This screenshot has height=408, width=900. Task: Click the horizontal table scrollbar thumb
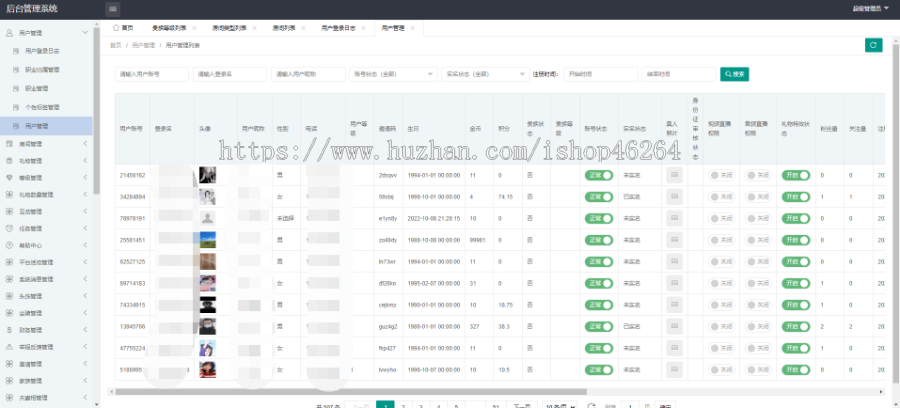[x=351, y=391]
